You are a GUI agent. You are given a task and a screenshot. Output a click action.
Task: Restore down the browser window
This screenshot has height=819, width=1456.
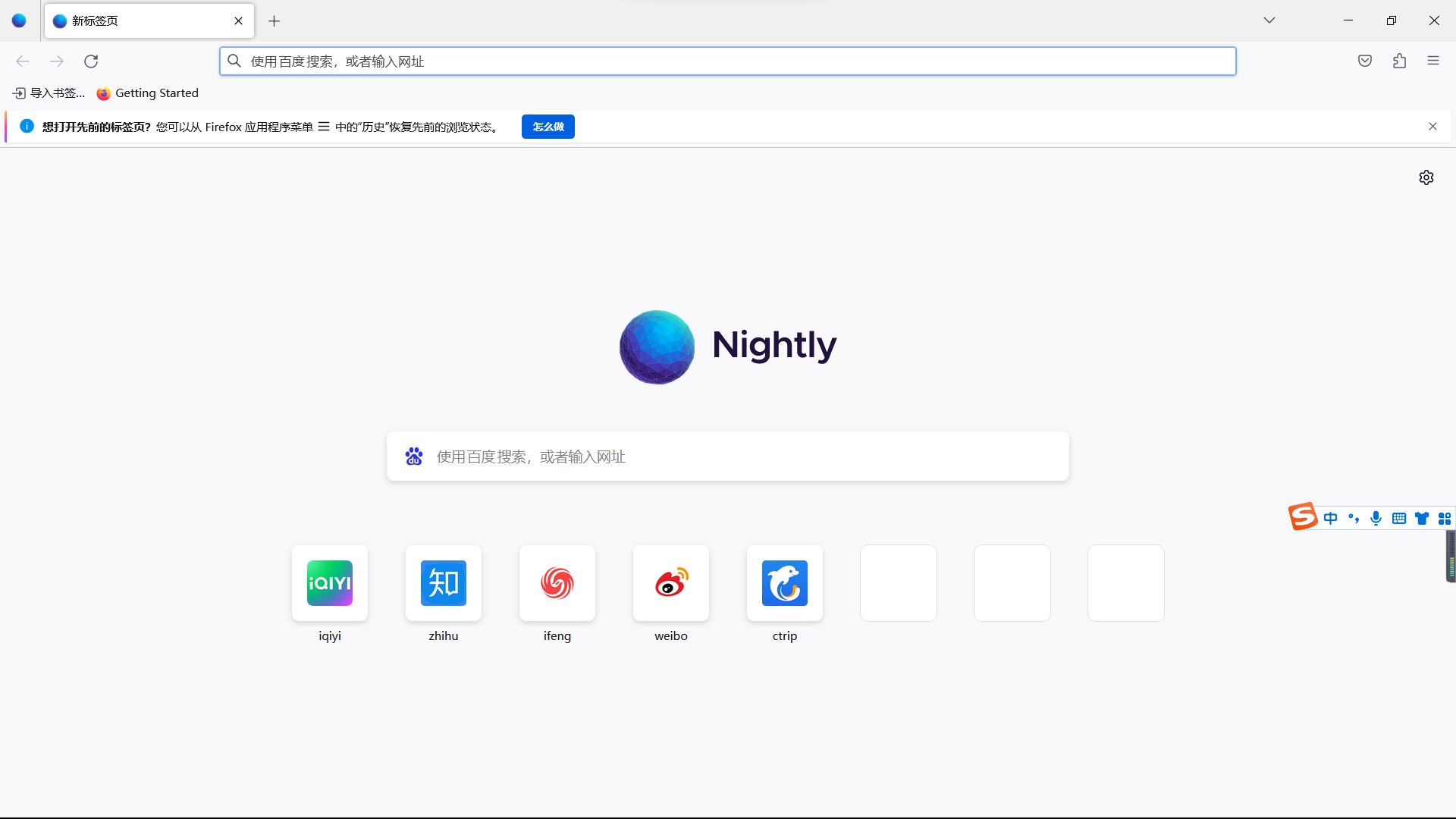[x=1392, y=20]
